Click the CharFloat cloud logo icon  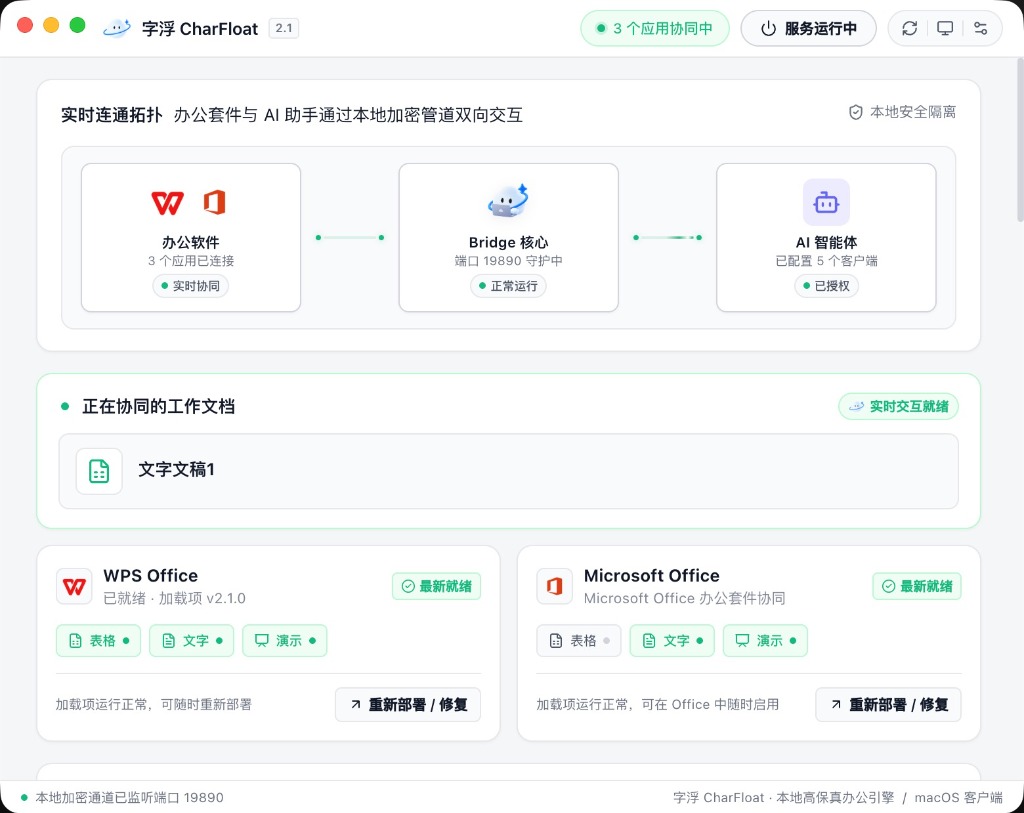[x=117, y=28]
